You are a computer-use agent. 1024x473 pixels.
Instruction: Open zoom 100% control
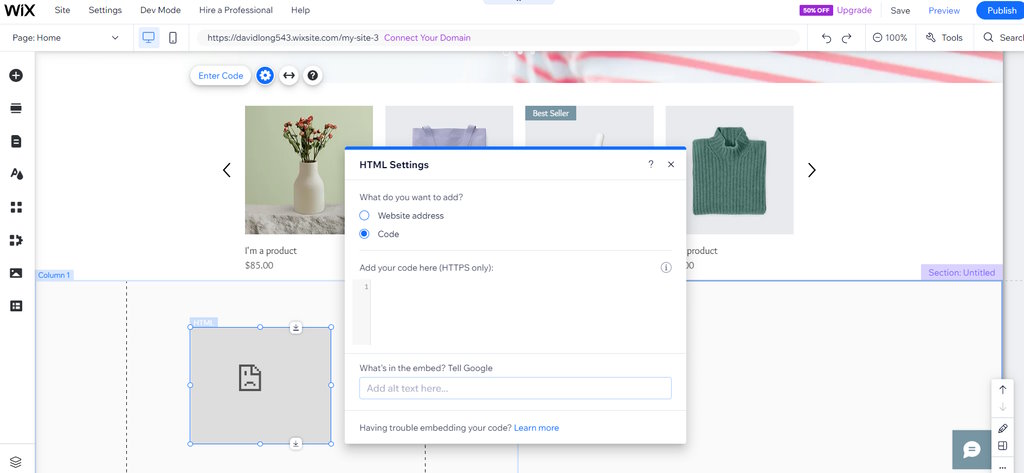tap(890, 38)
